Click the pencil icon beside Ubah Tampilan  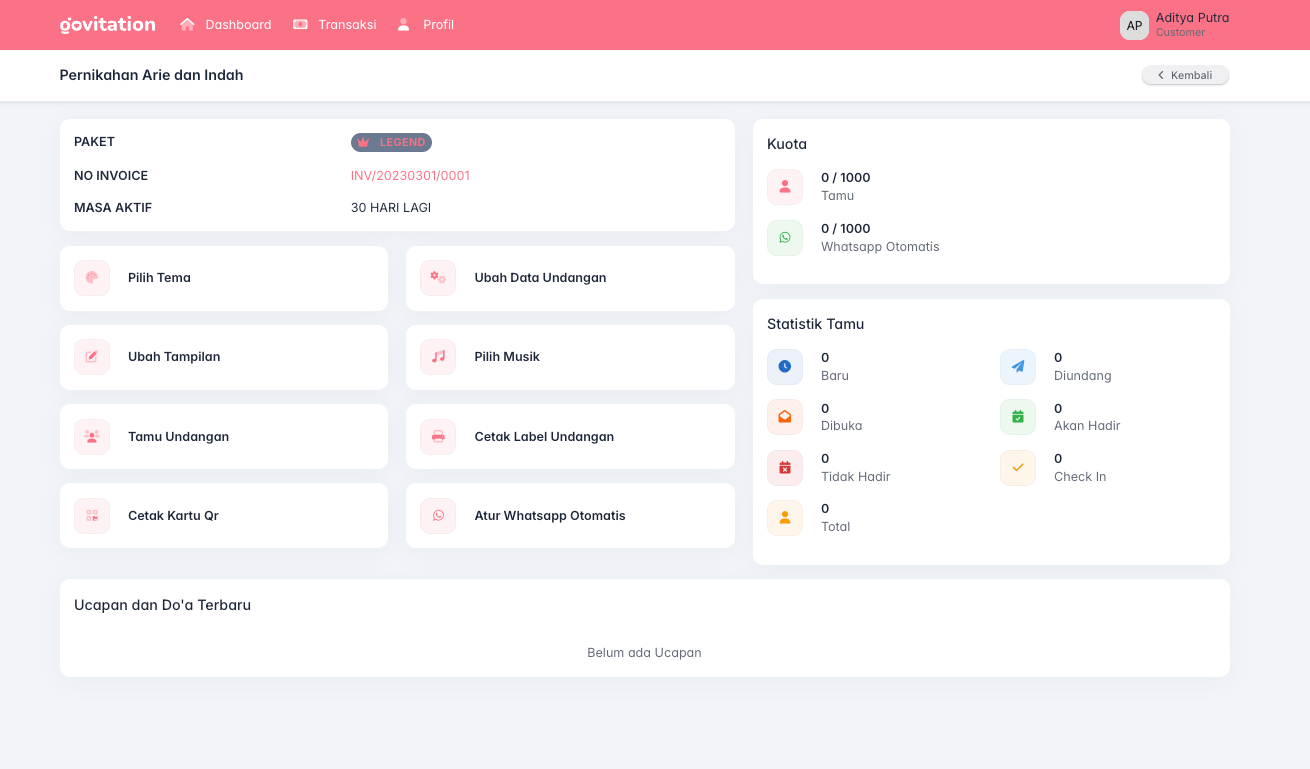[92, 357]
